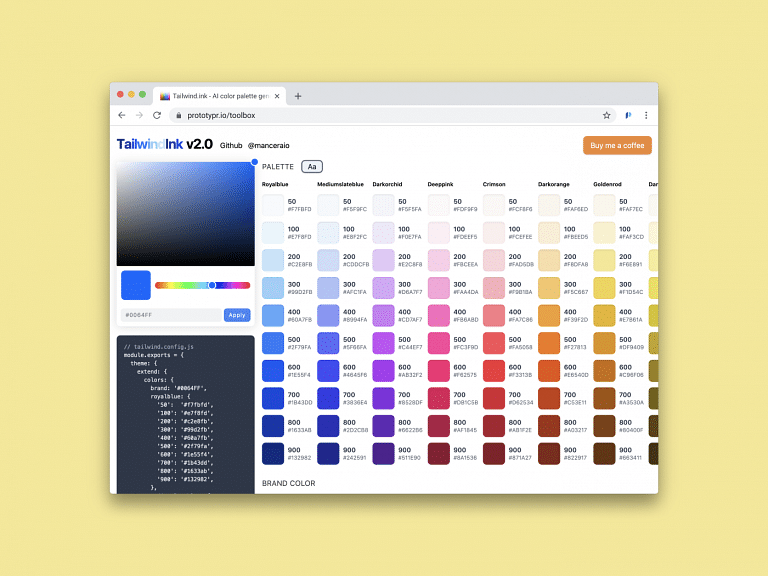
Task: Reload the page
Action: [155, 116]
